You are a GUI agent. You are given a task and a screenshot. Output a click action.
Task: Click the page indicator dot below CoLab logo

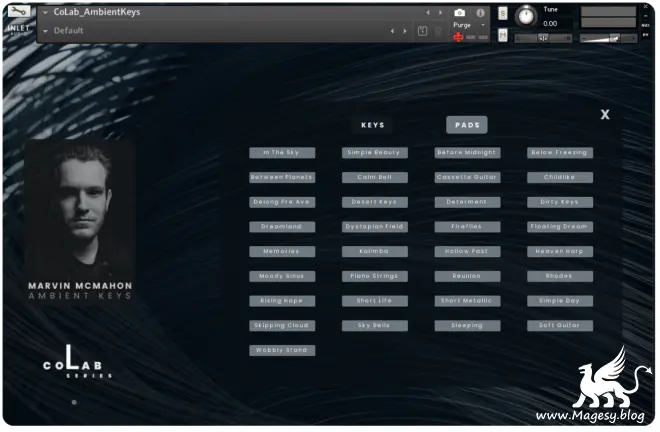[74, 403]
